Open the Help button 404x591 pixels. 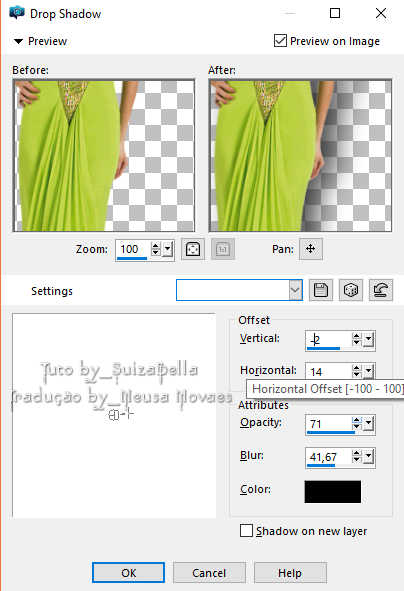click(290, 573)
